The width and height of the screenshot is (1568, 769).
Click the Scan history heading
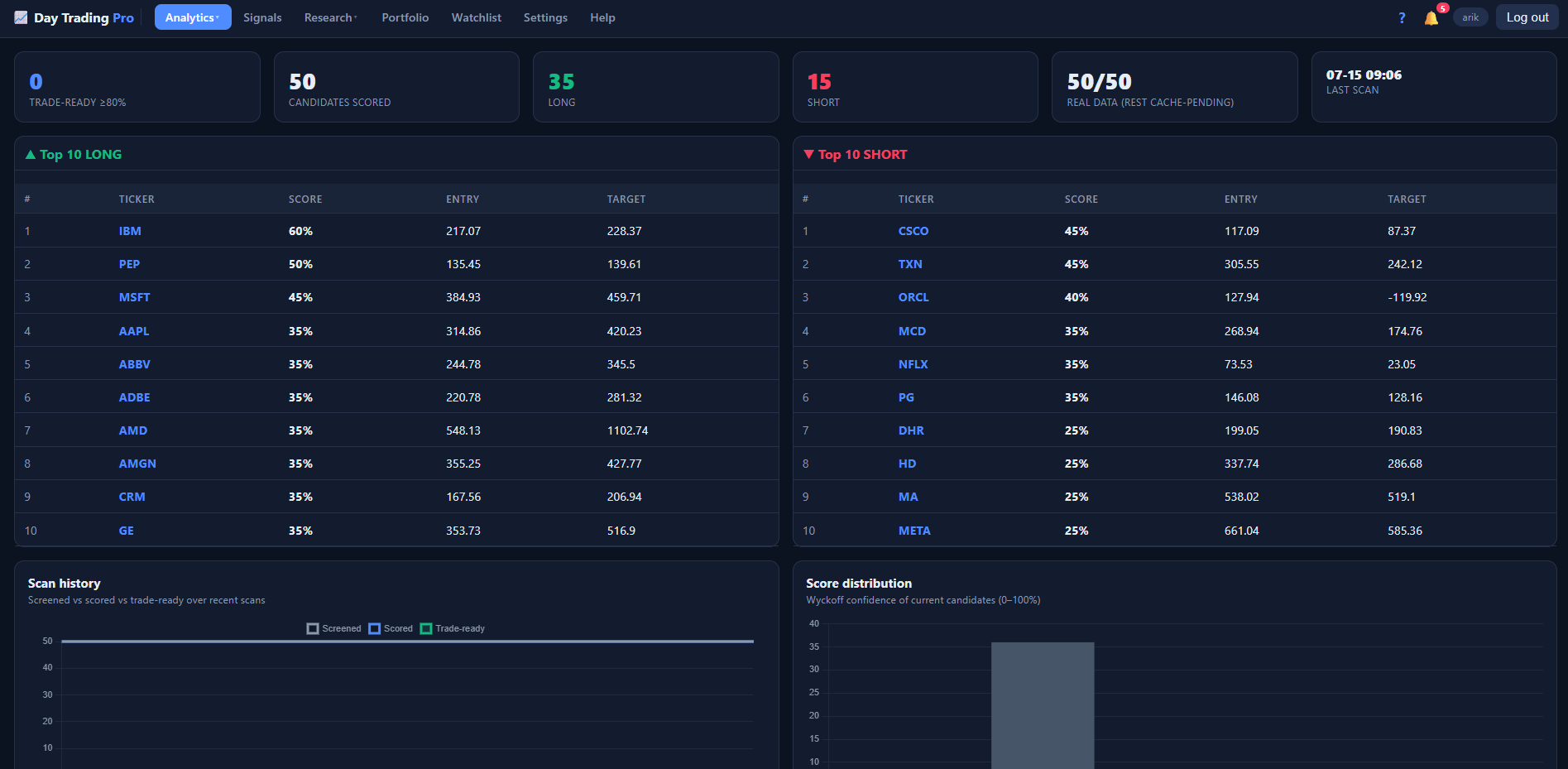65,584
